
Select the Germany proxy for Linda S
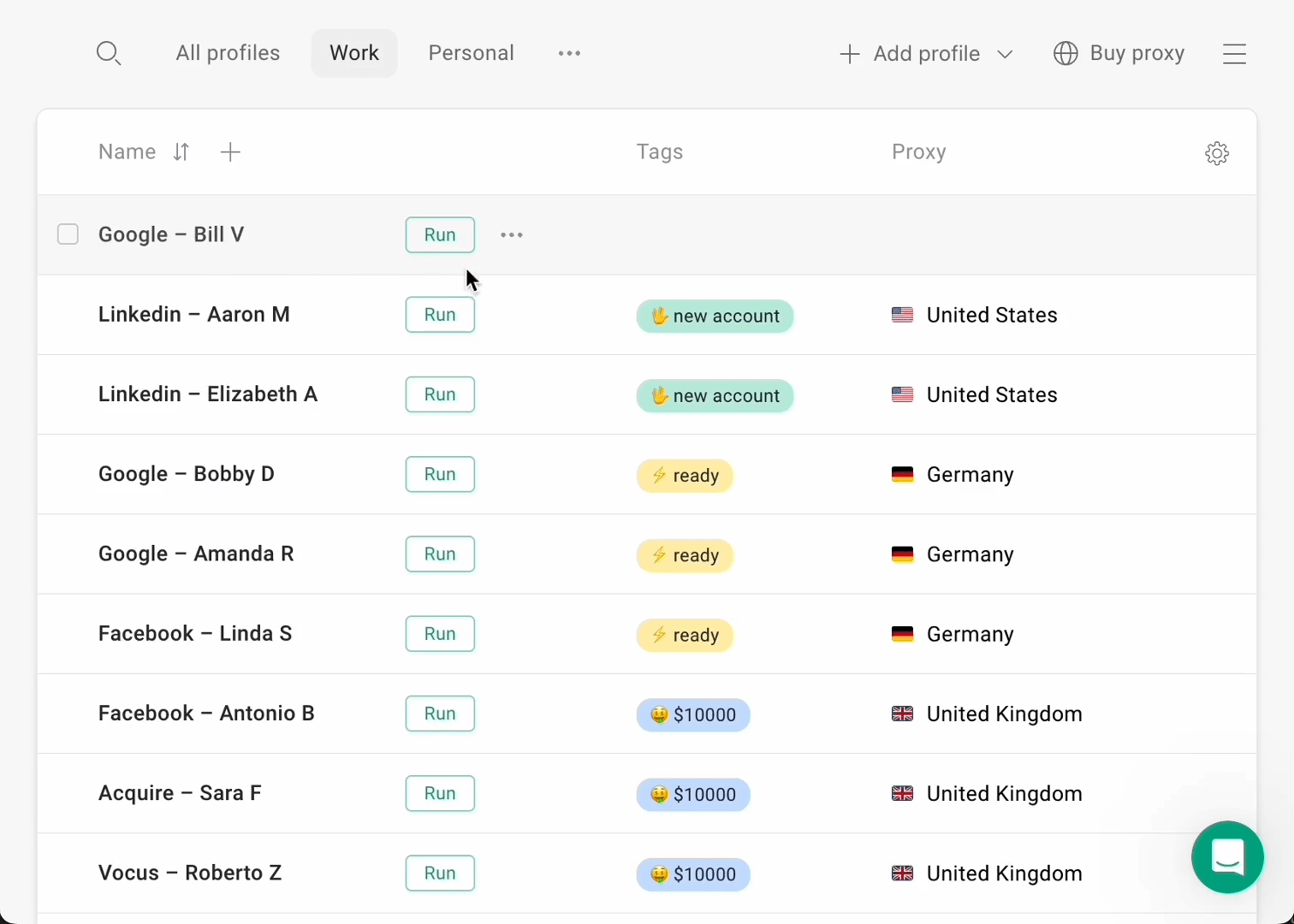click(953, 634)
